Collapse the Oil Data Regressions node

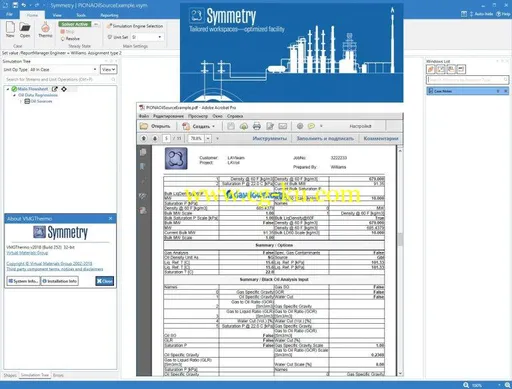point(14,95)
